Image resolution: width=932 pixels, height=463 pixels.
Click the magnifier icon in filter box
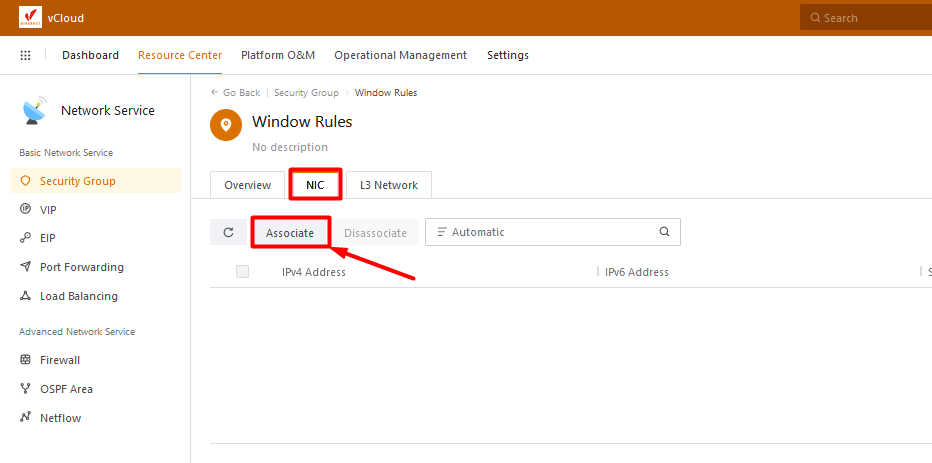tap(664, 232)
